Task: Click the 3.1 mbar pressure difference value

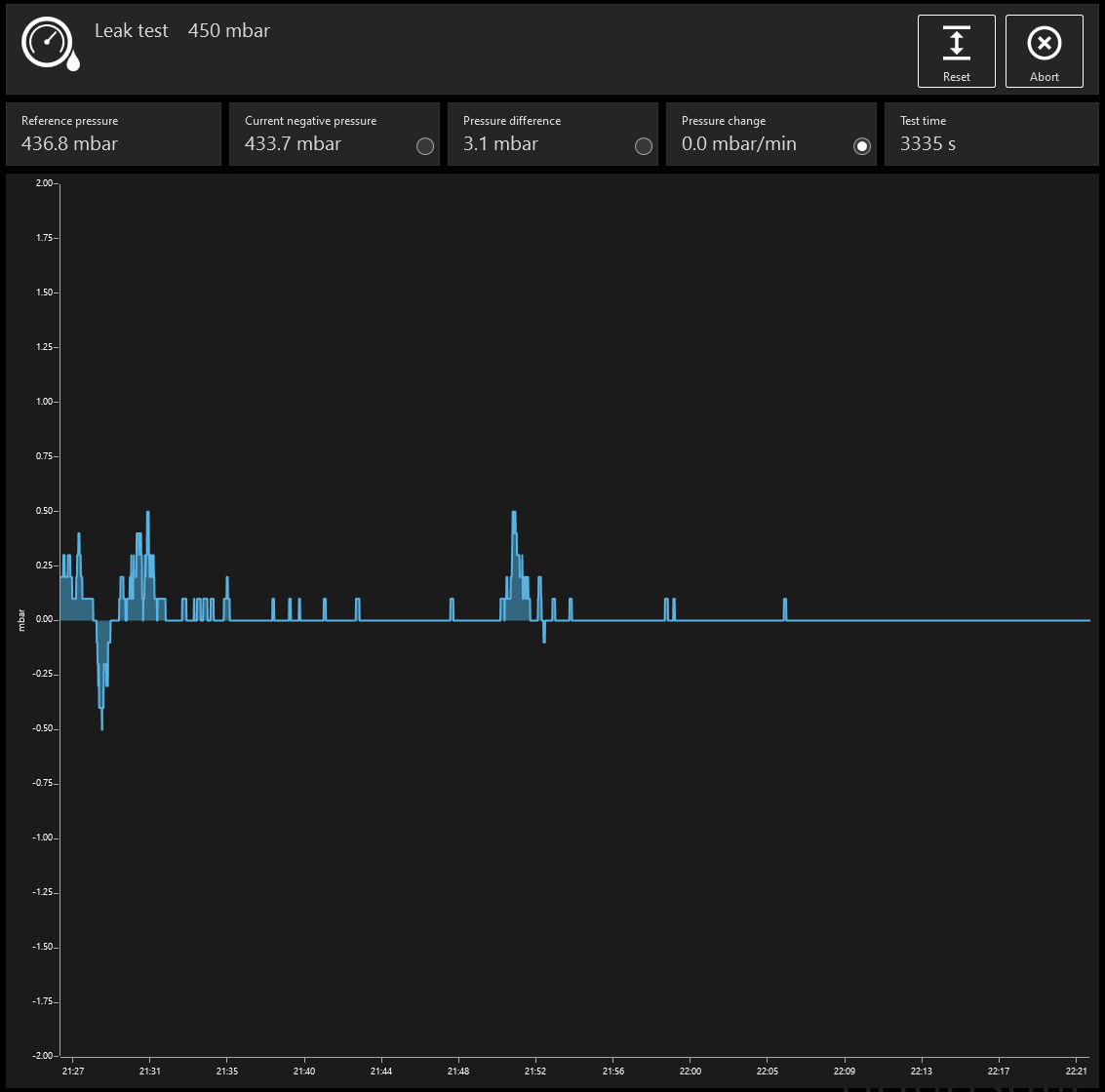Action: 500,144
